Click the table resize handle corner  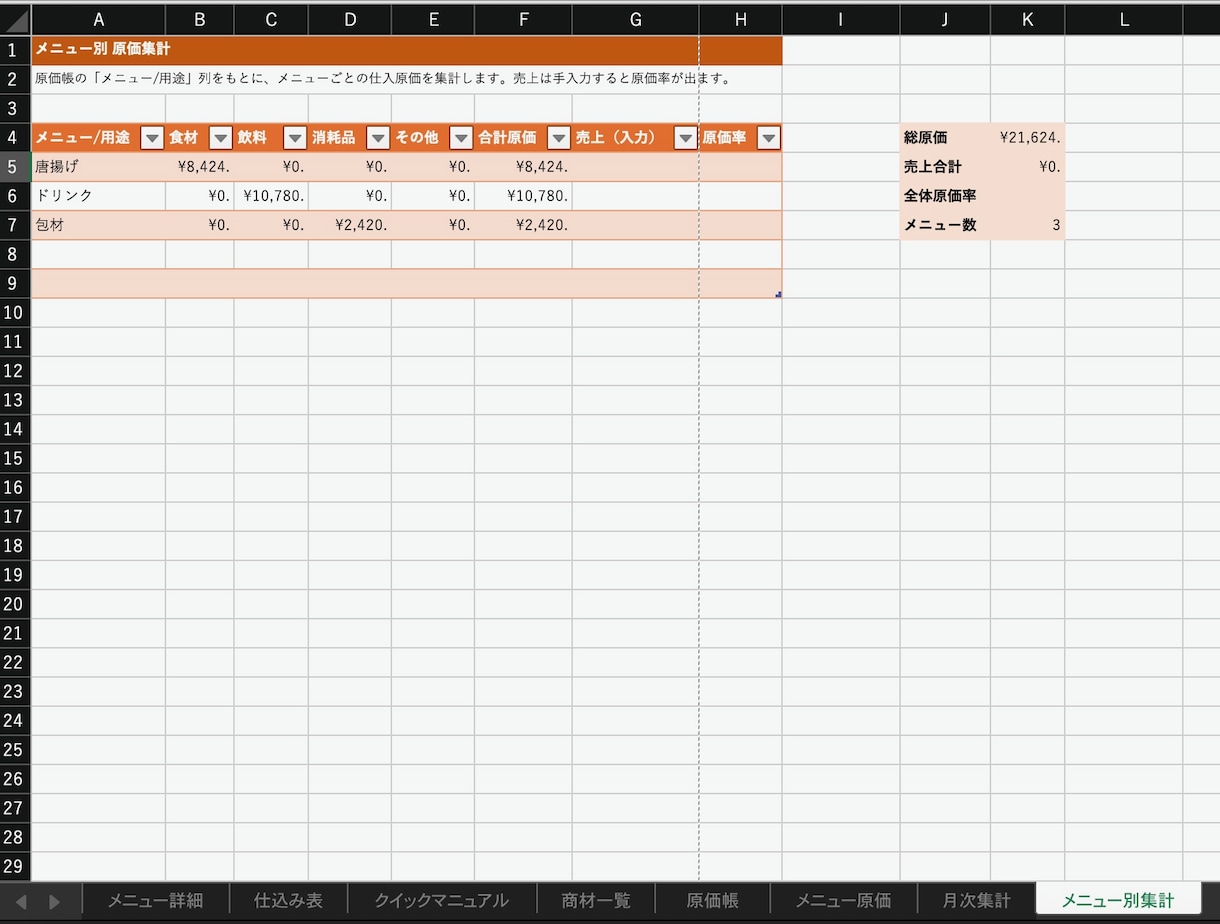(x=778, y=294)
